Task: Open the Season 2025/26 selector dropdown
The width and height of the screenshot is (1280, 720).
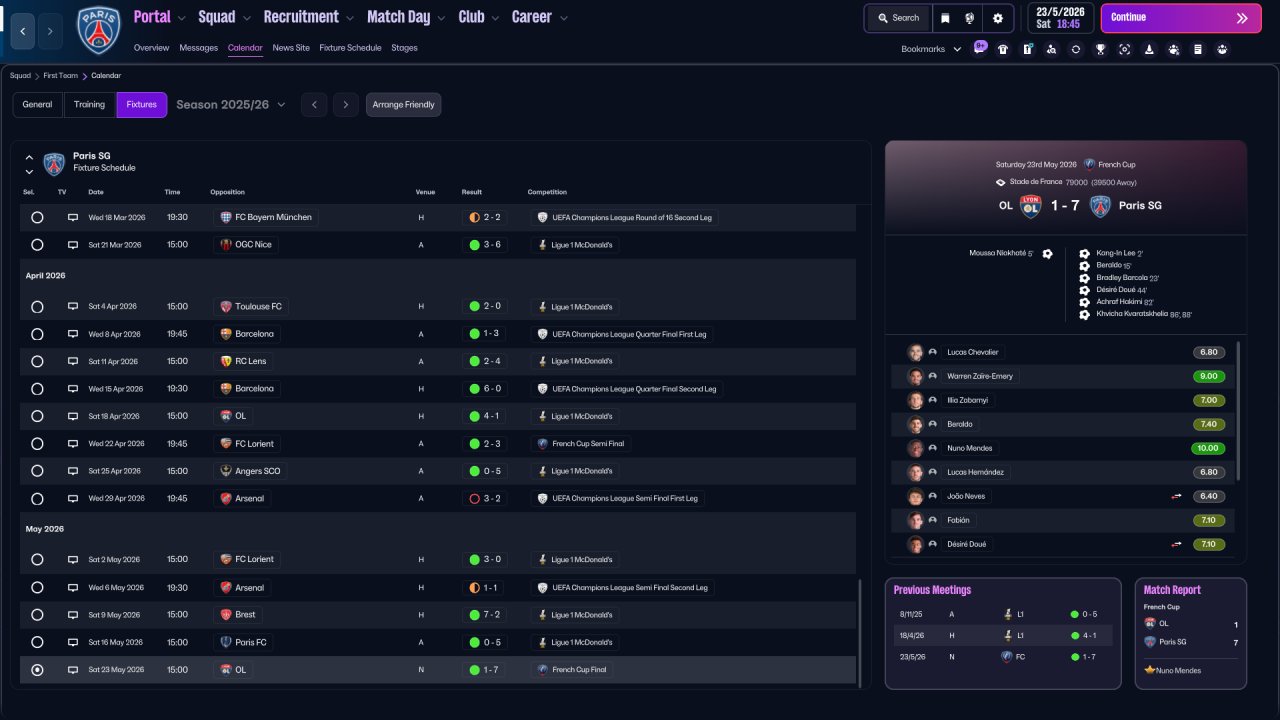Action: (231, 105)
